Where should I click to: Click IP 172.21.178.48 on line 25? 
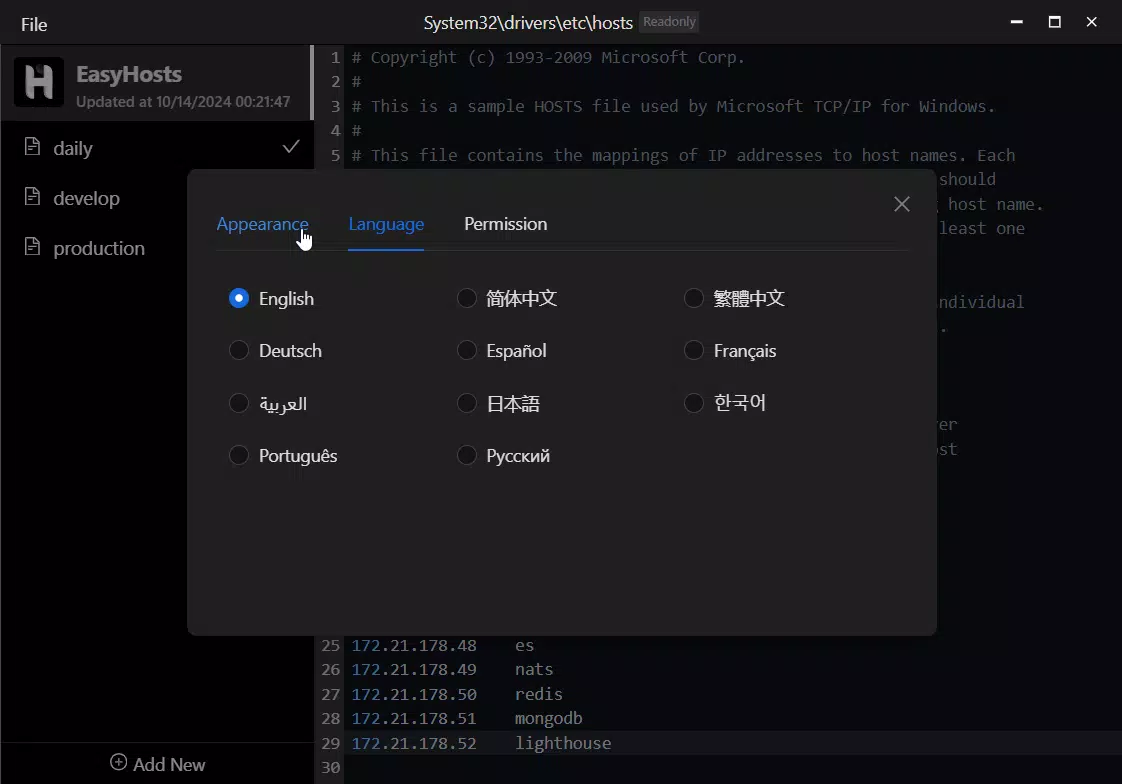(414, 645)
